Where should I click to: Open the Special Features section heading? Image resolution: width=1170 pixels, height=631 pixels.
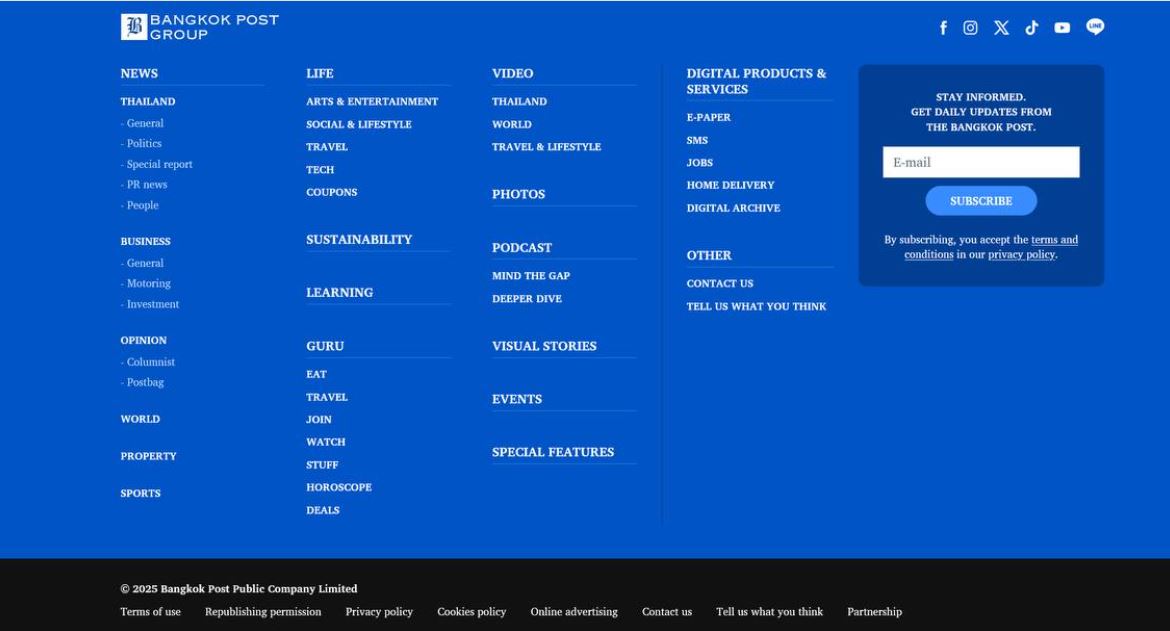point(553,452)
